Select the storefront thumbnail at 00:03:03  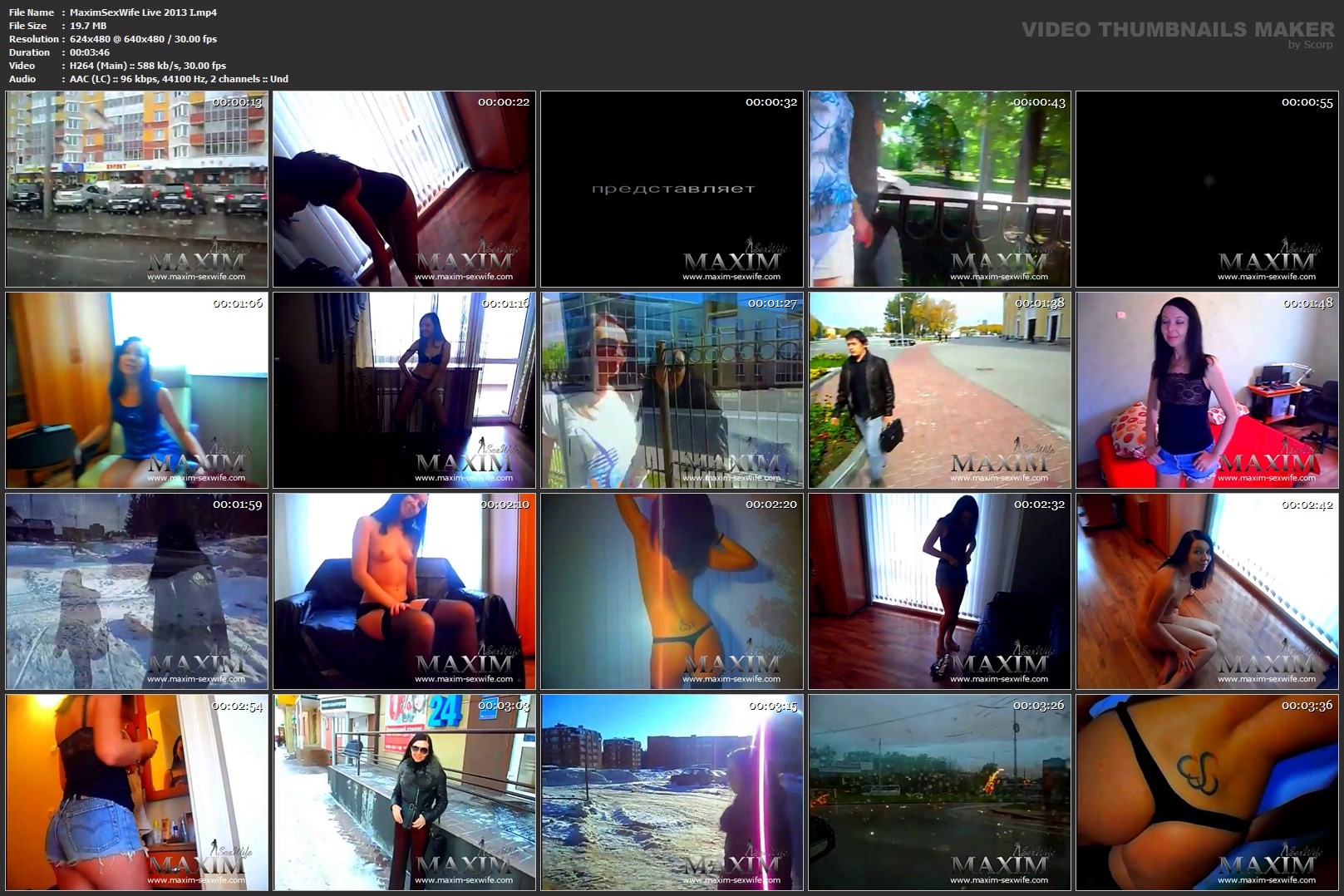click(404, 792)
